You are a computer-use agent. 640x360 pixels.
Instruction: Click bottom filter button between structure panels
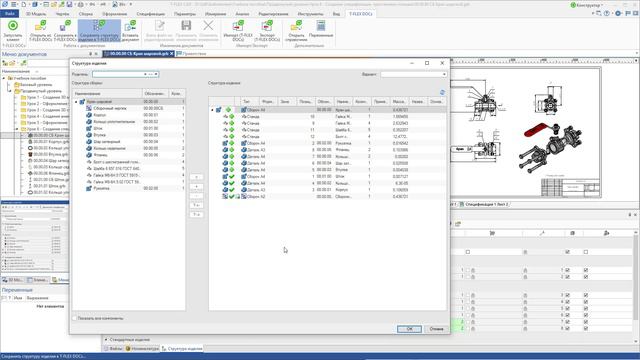point(196,214)
